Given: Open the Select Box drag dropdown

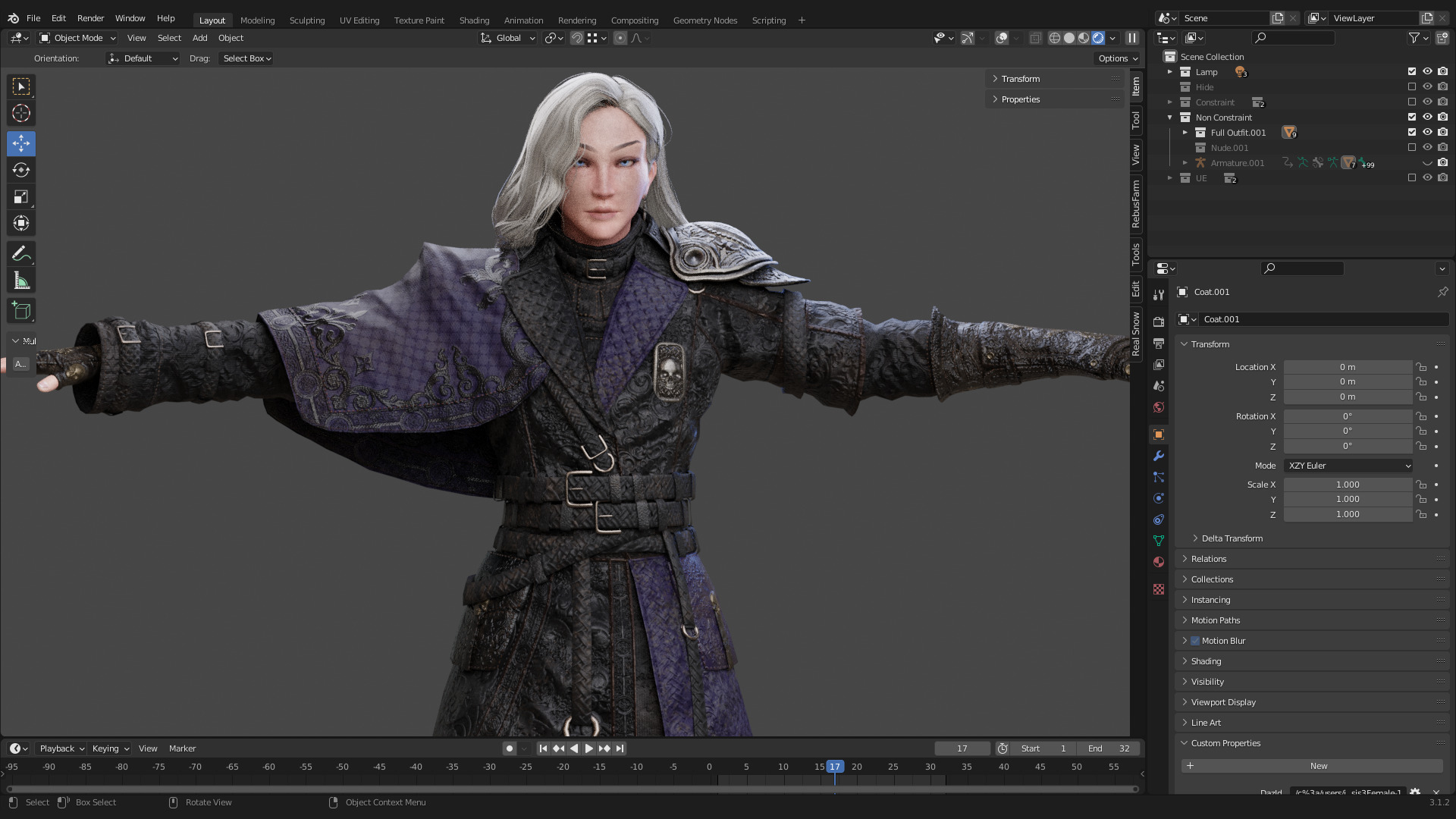Looking at the screenshot, I should click(x=246, y=58).
